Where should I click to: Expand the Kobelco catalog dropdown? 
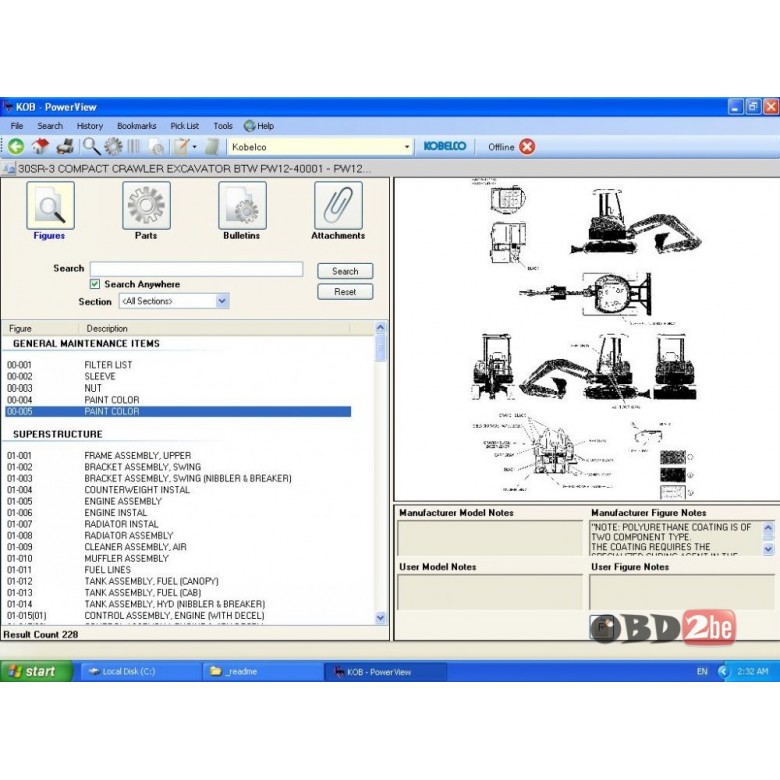click(407, 147)
